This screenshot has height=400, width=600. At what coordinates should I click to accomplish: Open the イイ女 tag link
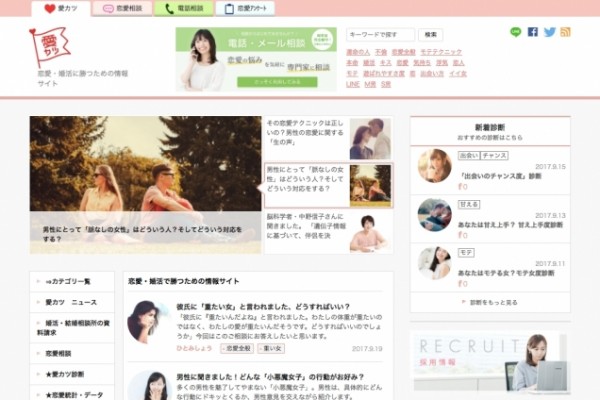pos(458,73)
